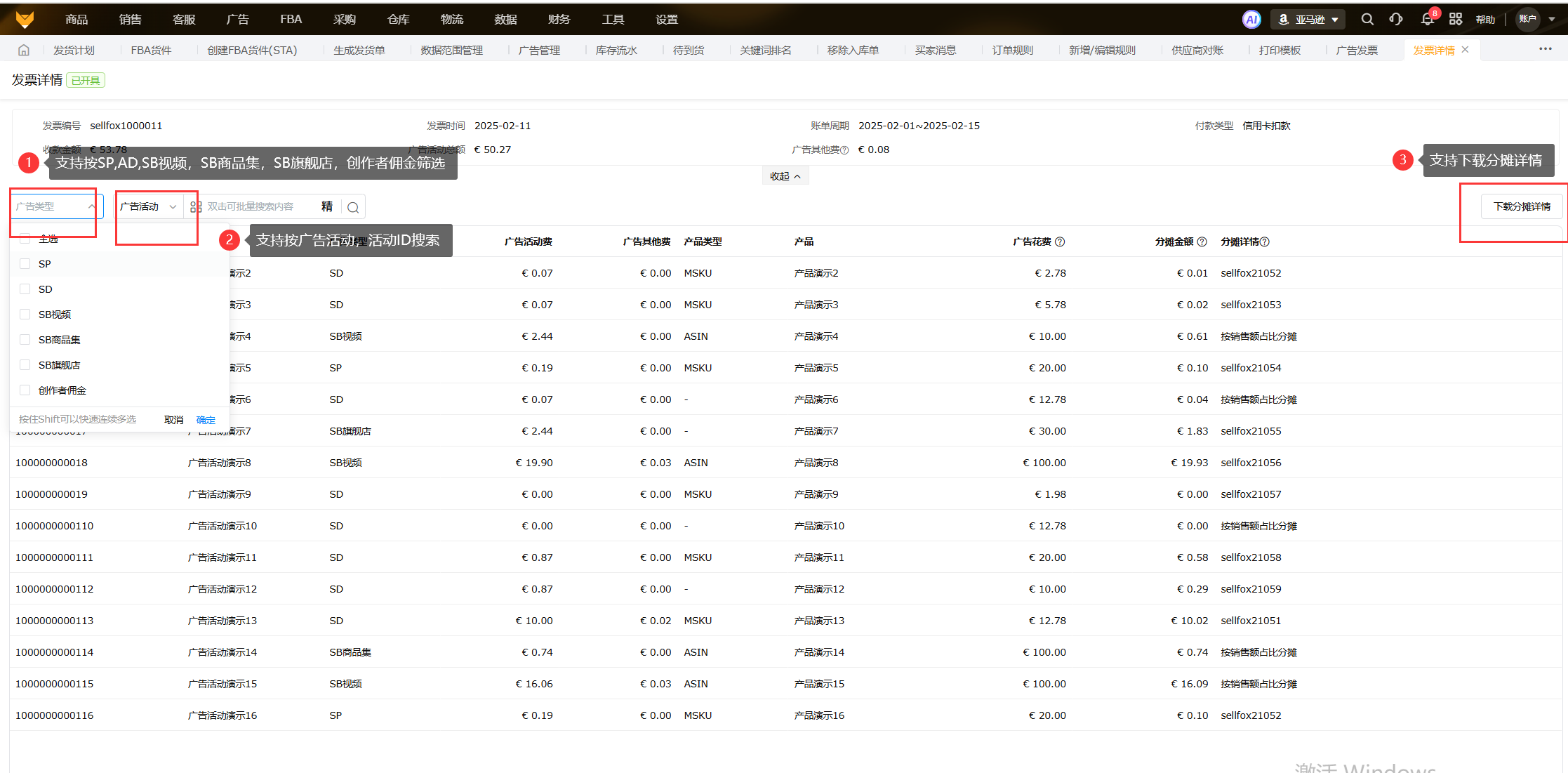
Task: Click the search button in filter bar
Action: (x=353, y=207)
